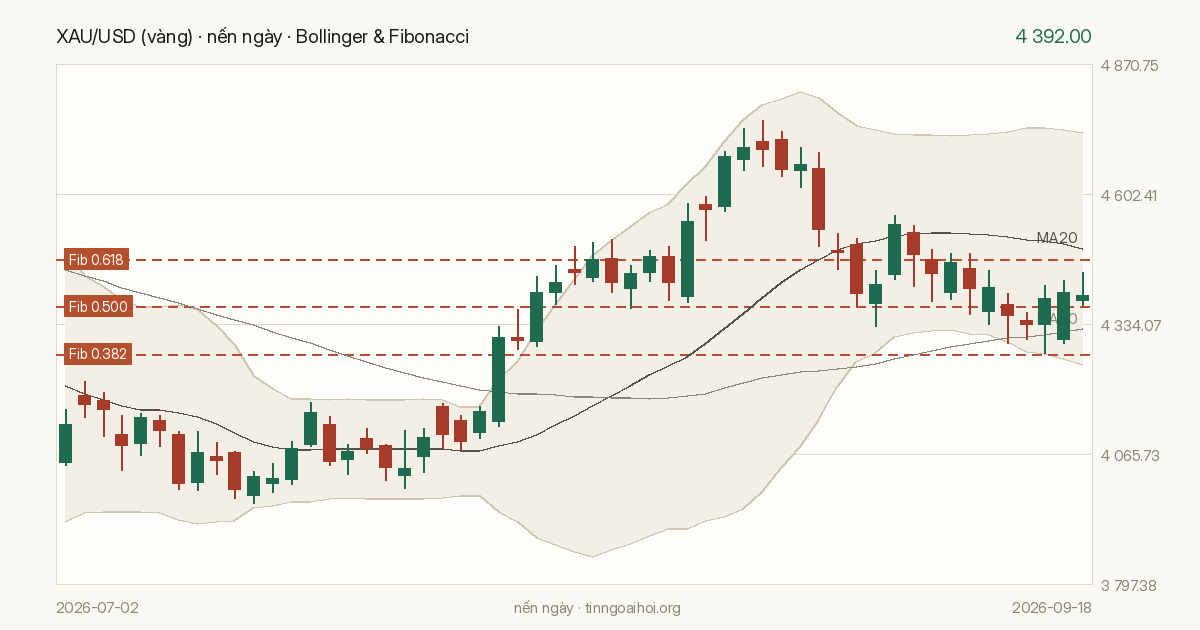The height and width of the screenshot is (630, 1200).
Task: Click the large red candle falling from 4 602
Action: point(819,199)
